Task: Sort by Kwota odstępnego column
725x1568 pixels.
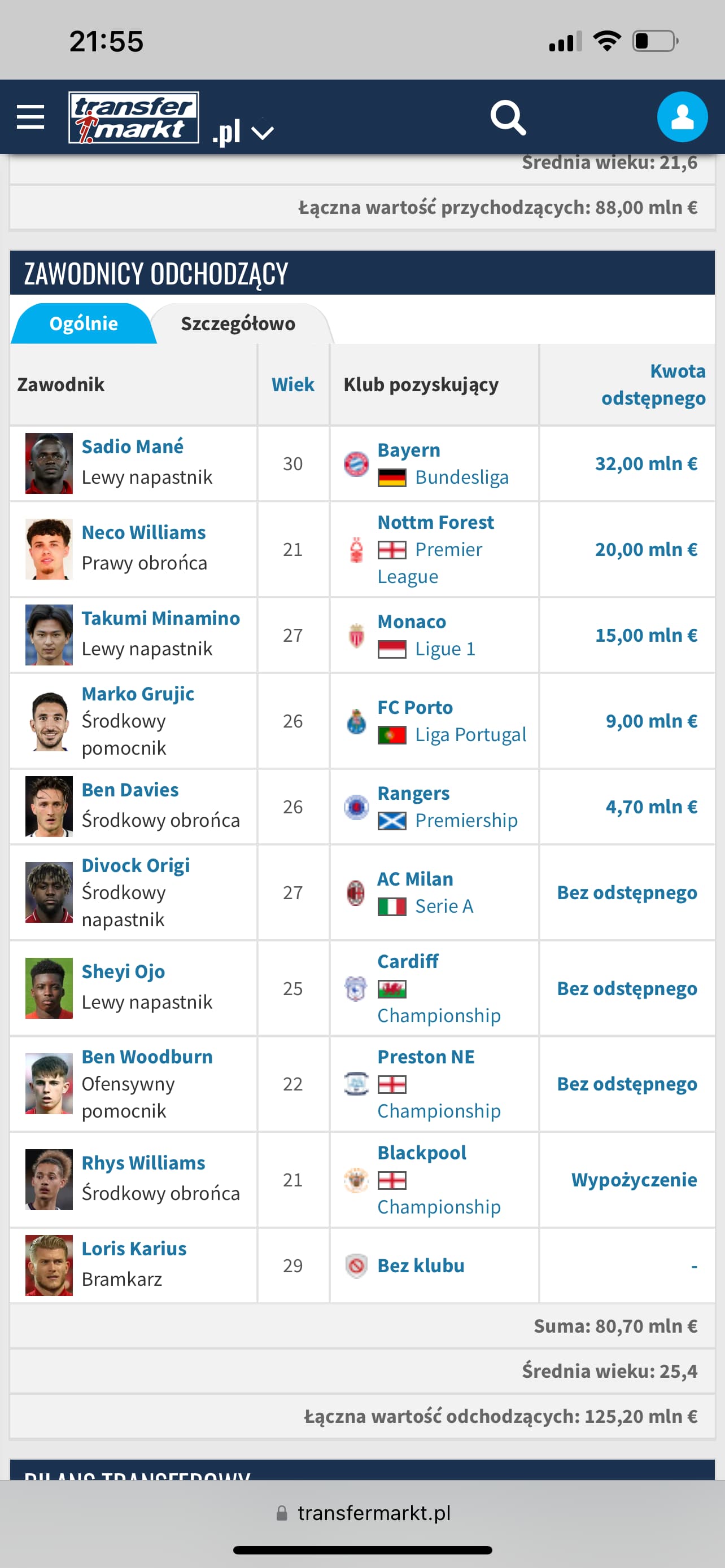Action: [653, 385]
